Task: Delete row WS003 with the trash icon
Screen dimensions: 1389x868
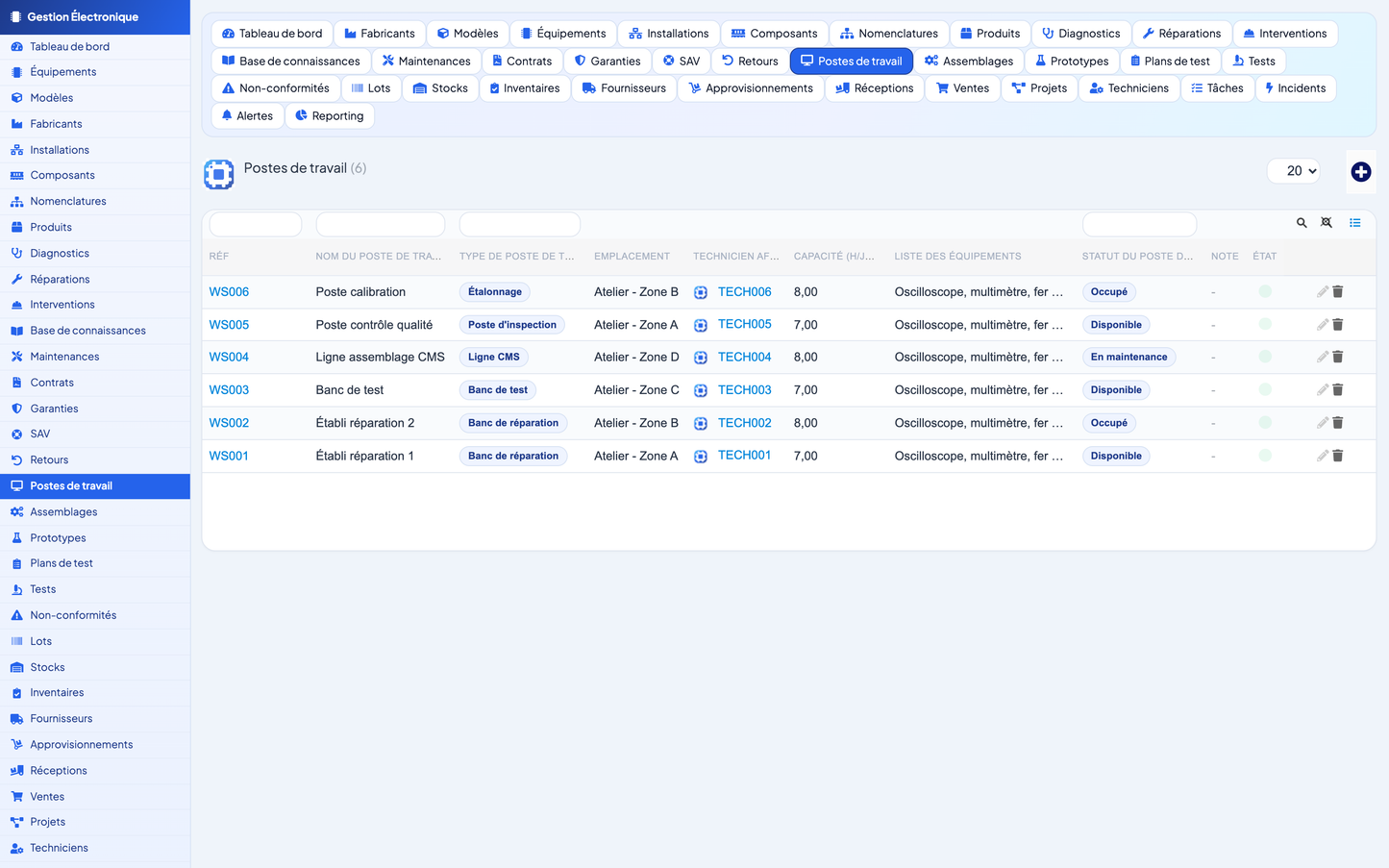Action: pos(1338,390)
